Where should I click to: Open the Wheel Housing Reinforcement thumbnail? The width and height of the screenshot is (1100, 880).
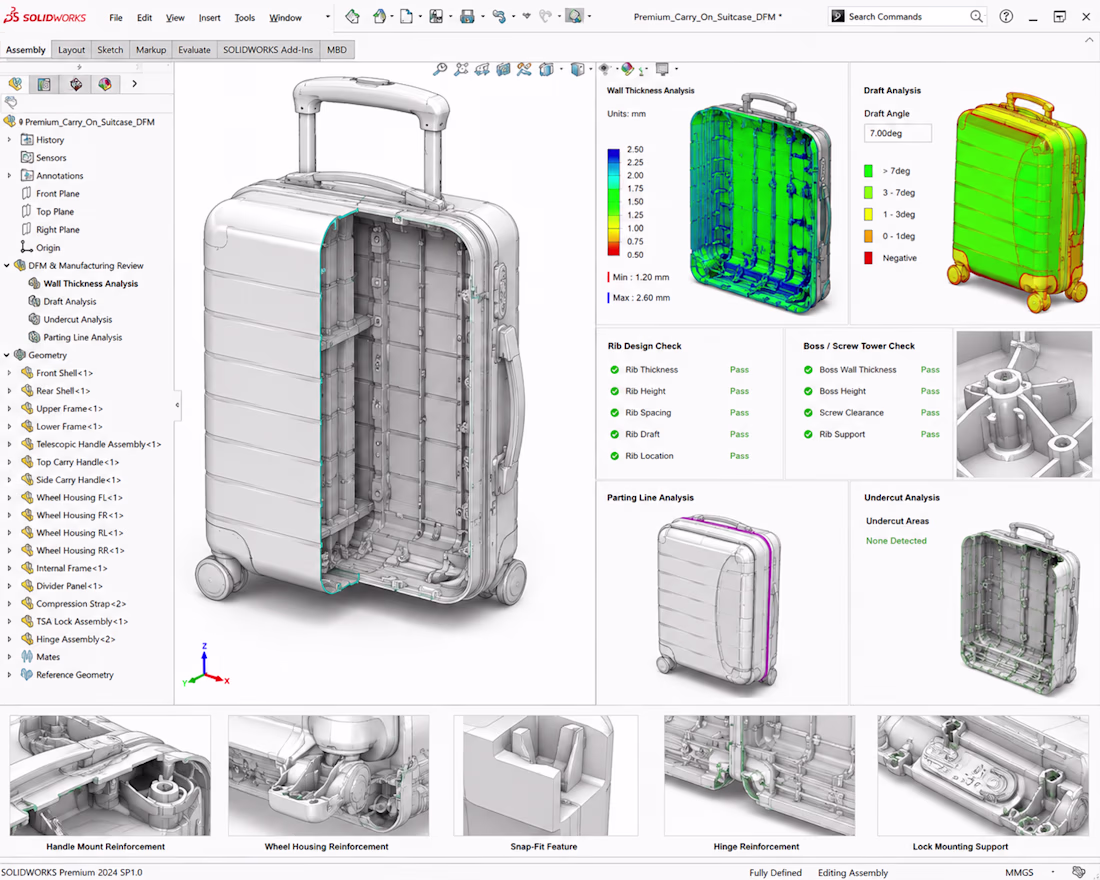point(328,775)
